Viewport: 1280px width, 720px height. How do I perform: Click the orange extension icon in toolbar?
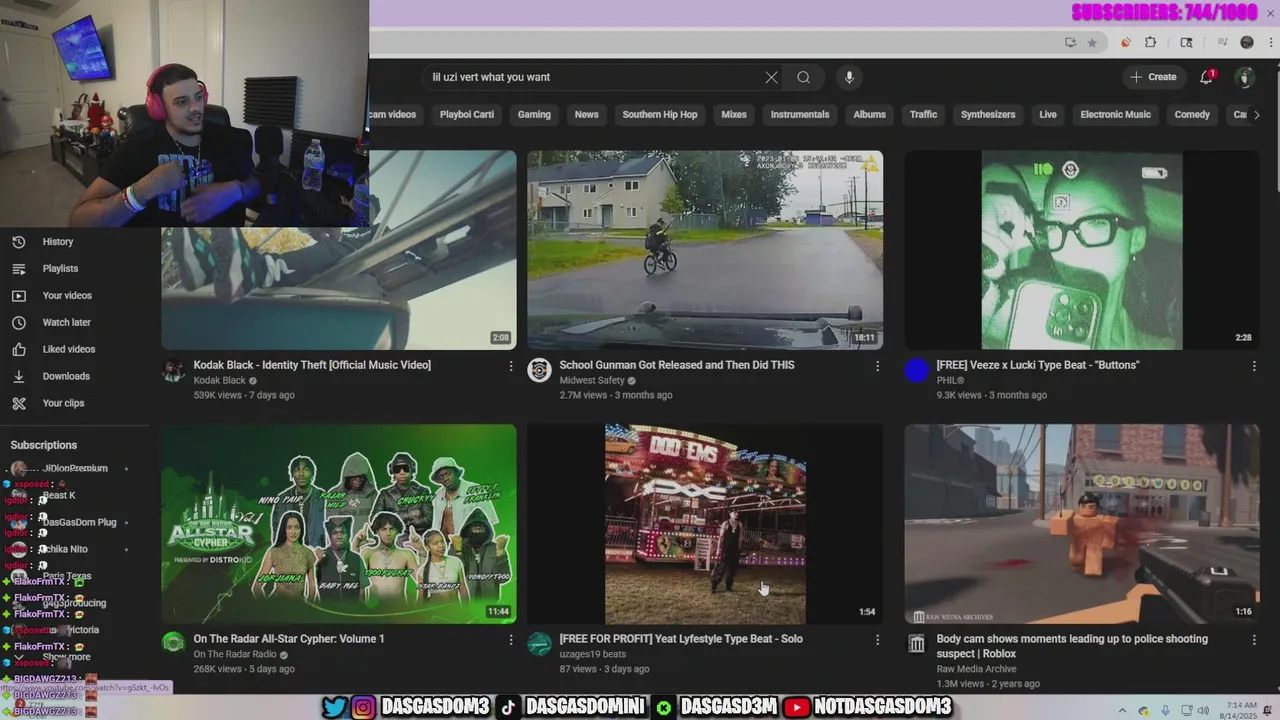[x=1125, y=42]
